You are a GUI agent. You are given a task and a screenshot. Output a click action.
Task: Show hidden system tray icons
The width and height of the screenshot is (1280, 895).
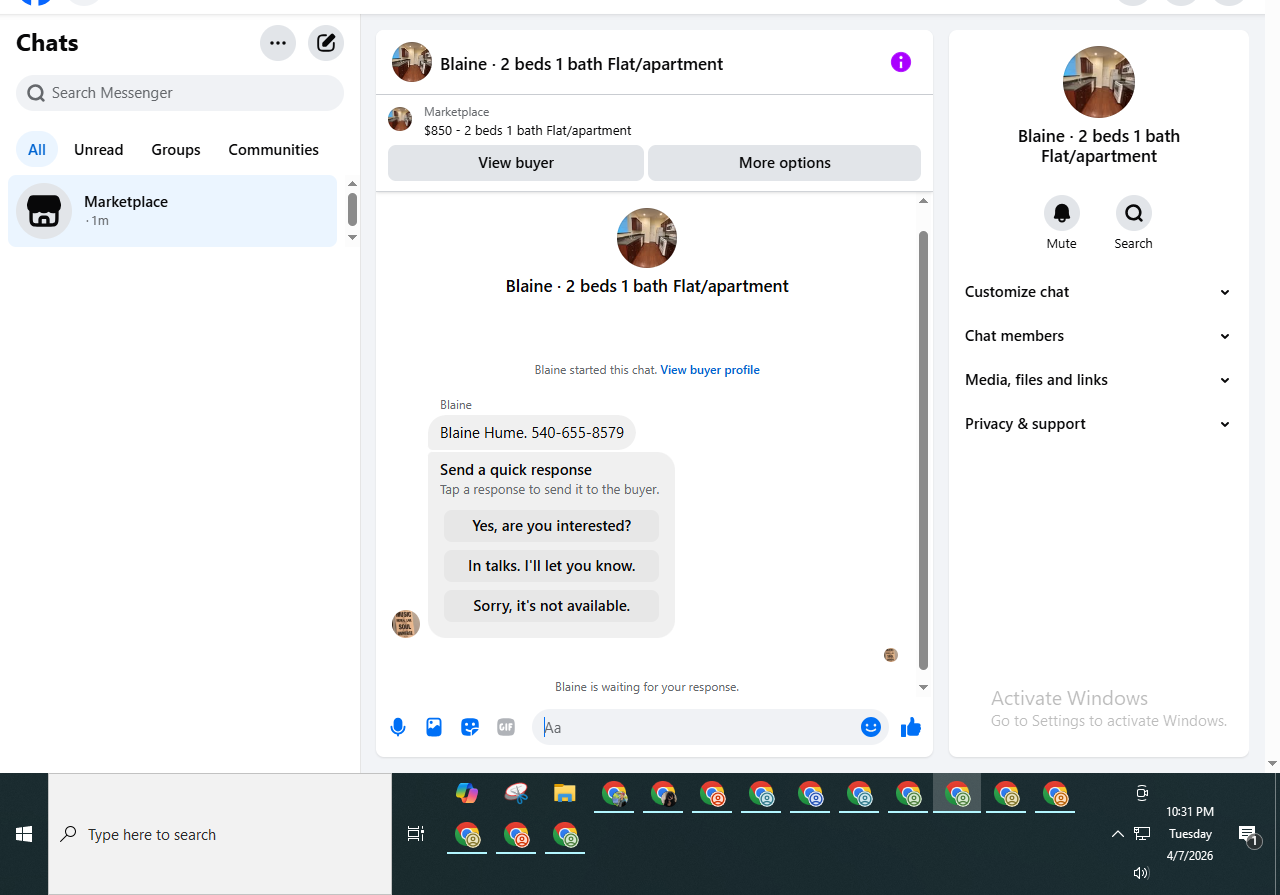(1117, 834)
